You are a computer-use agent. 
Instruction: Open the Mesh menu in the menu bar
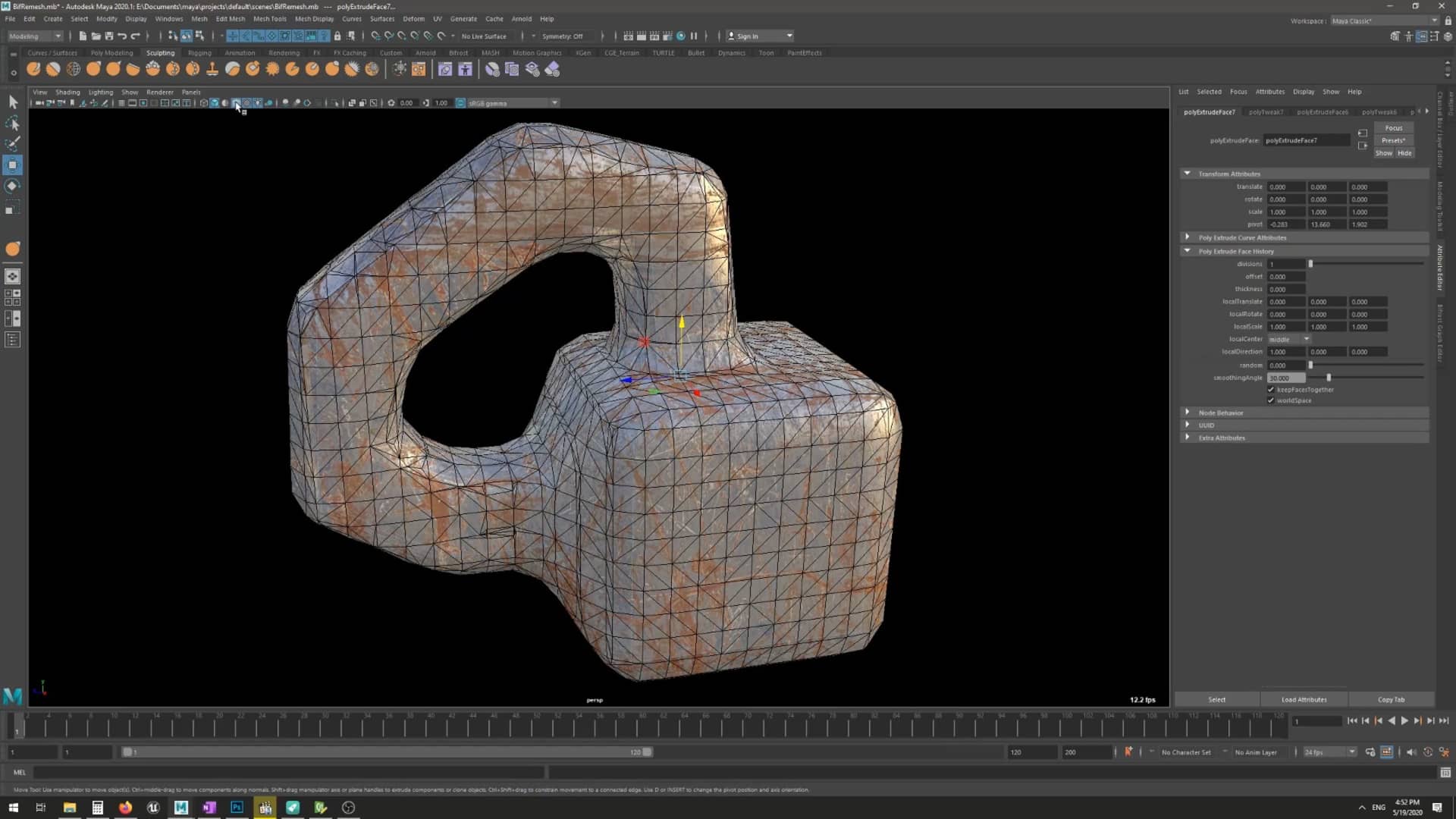199,18
